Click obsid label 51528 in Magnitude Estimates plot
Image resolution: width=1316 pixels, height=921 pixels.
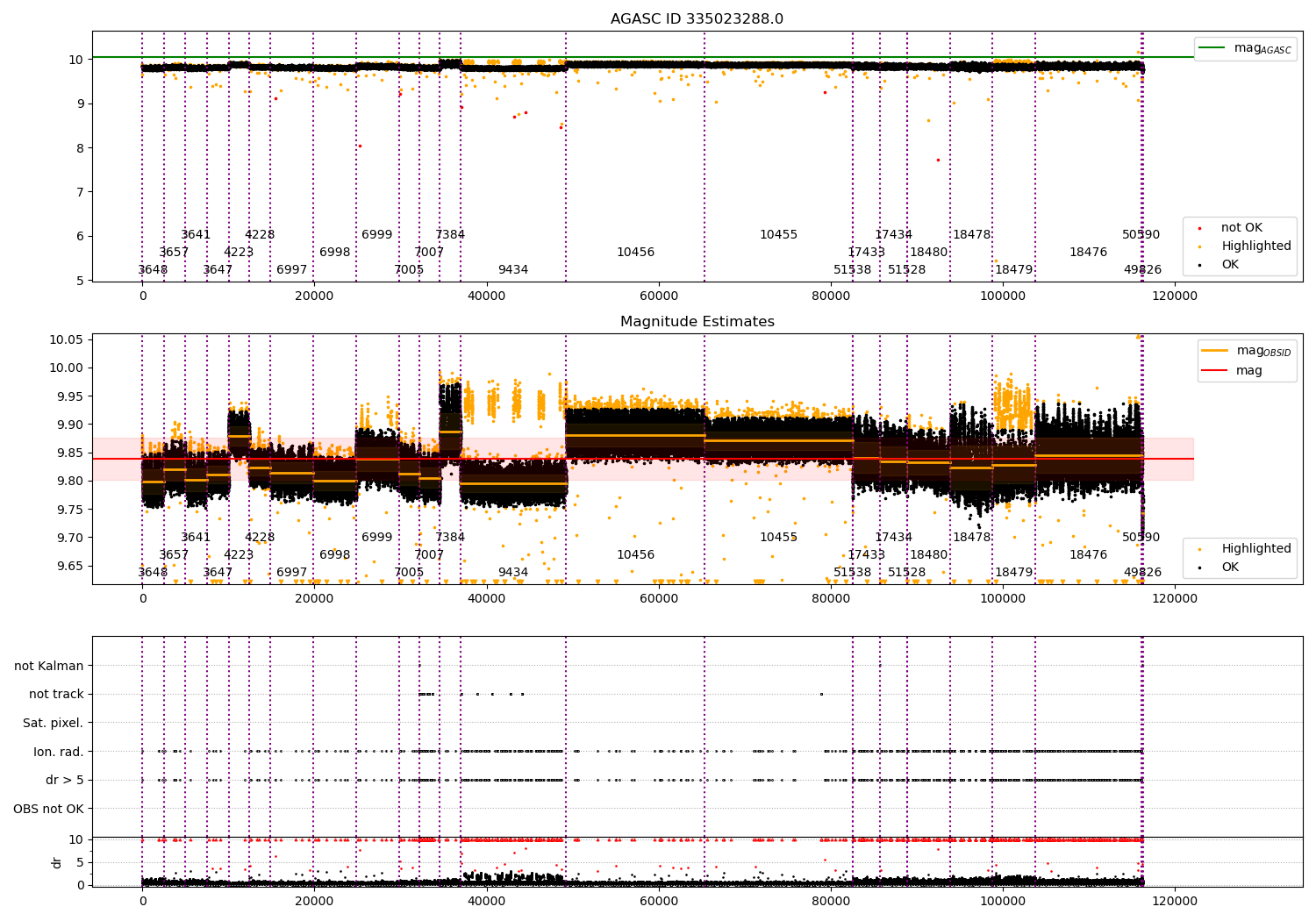906,573
